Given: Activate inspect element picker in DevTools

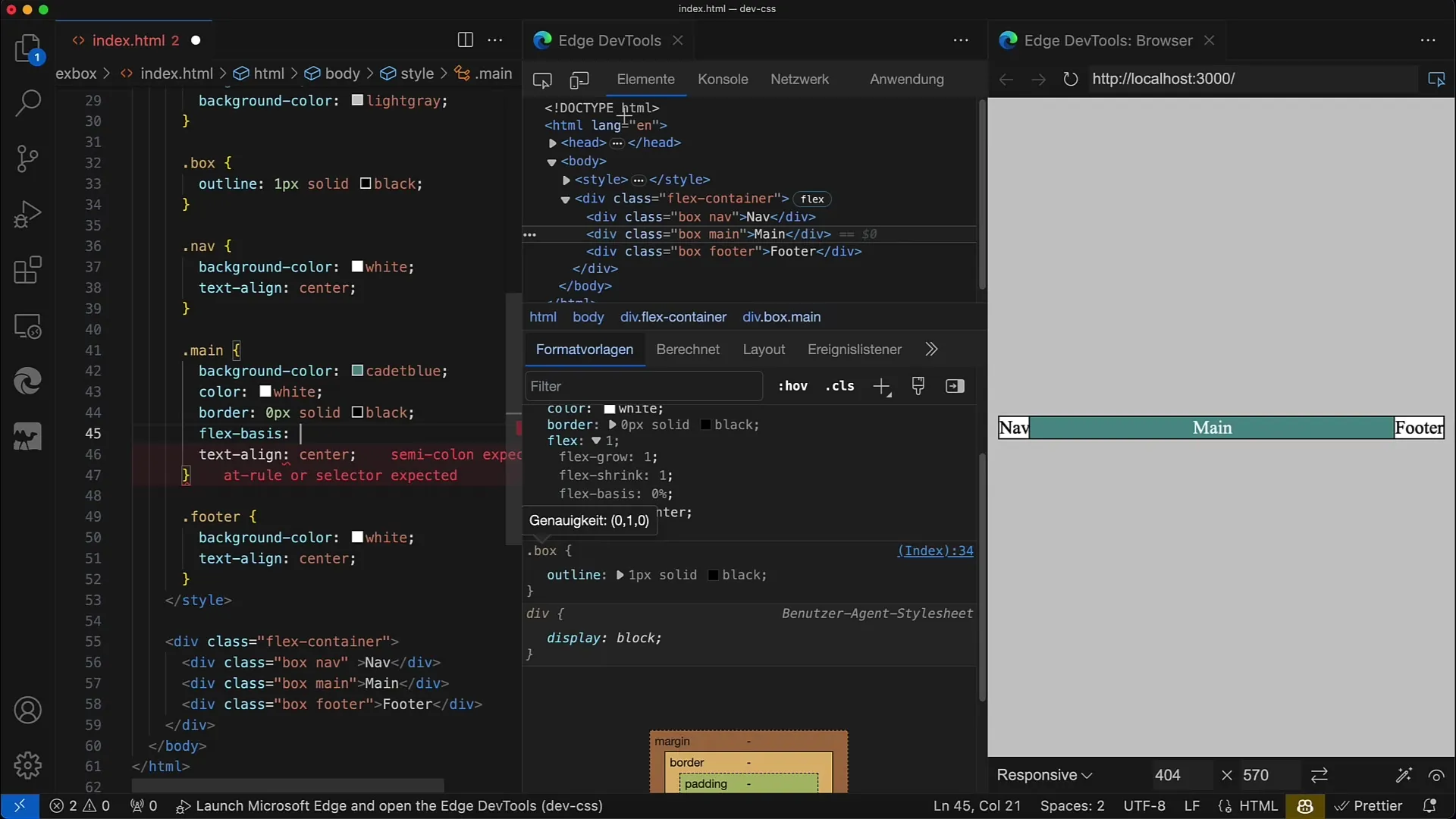Looking at the screenshot, I should coord(542,80).
